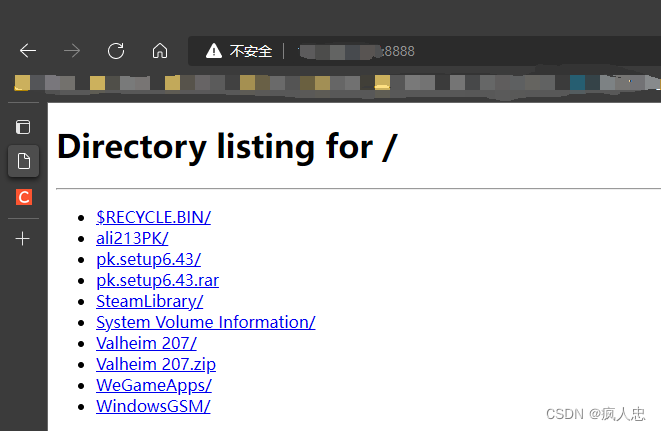The width and height of the screenshot is (661, 431).
Task: Click the forward navigation arrow
Action: (x=72, y=51)
